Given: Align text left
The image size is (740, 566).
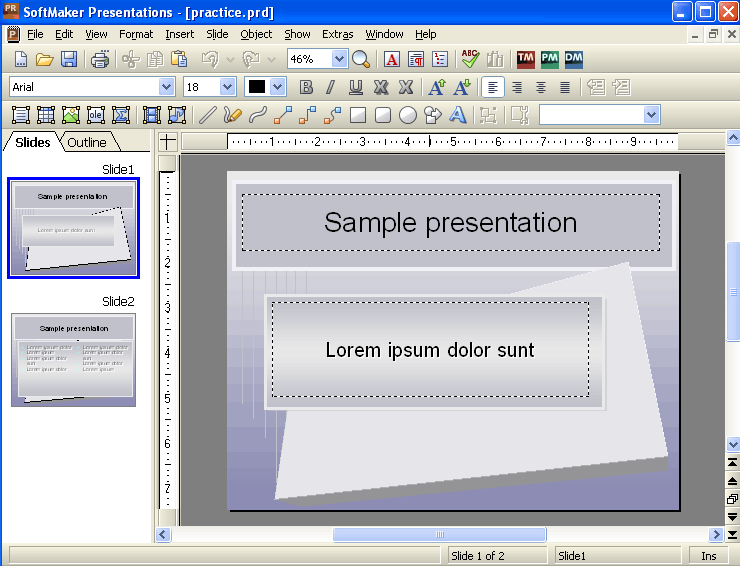Looking at the screenshot, I should 493,87.
